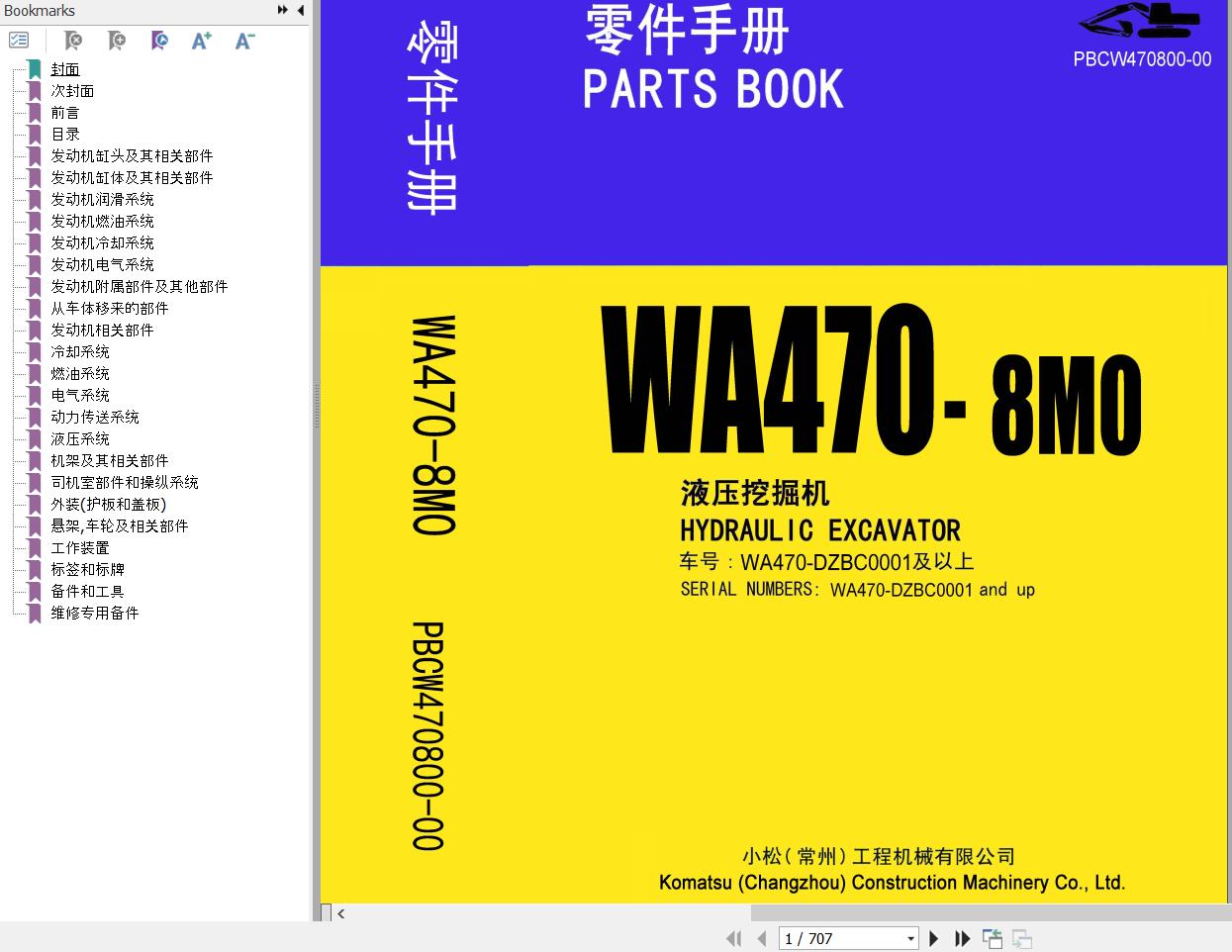
Task: Click the PARTS BOOK heading on the page
Action: 713,89
